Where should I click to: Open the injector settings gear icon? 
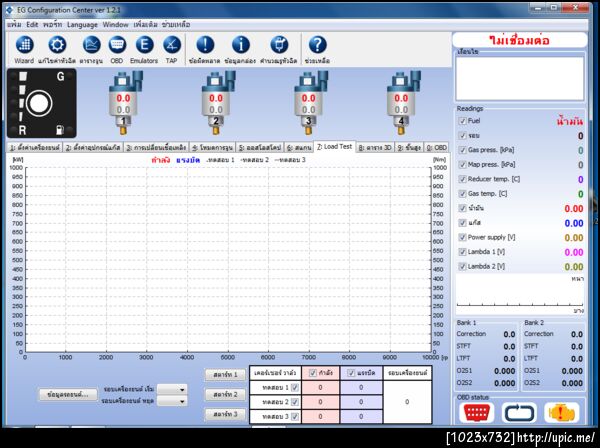[x=57, y=45]
